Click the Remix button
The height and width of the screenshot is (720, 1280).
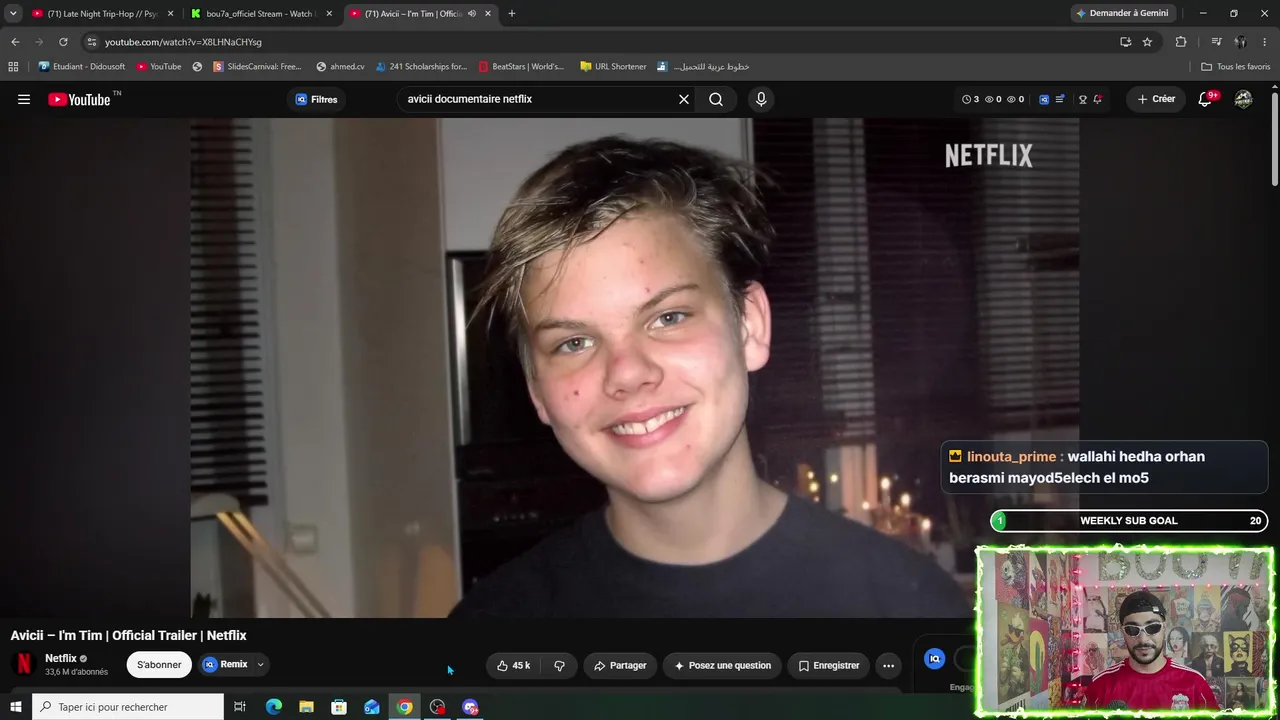pyautogui.click(x=225, y=664)
